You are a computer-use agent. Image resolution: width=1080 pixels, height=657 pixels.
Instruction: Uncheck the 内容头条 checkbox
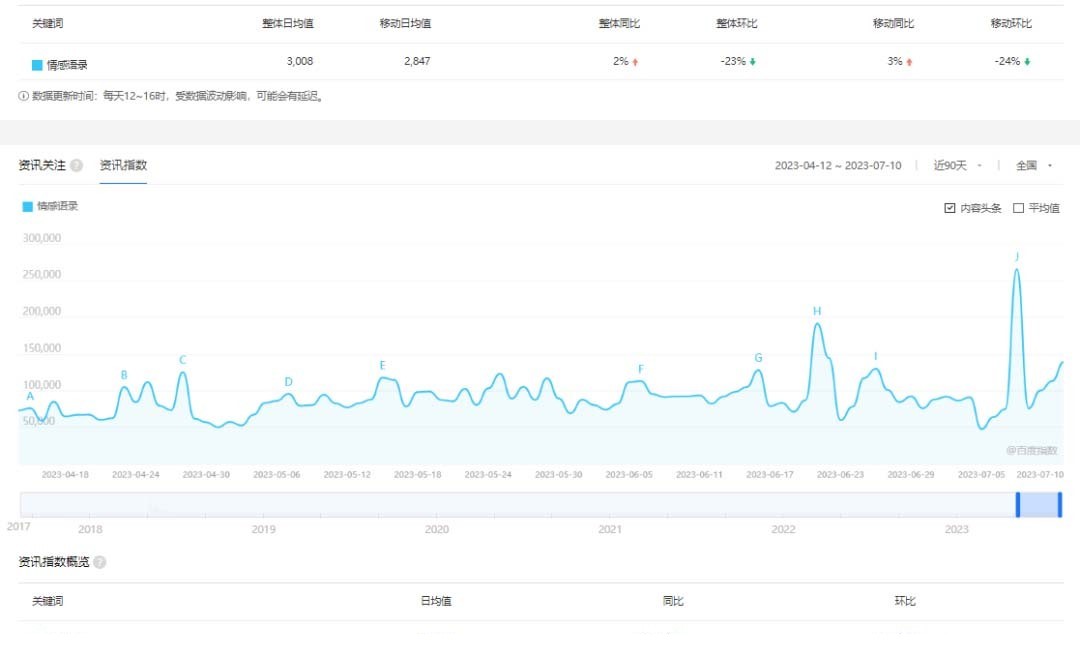tap(950, 208)
